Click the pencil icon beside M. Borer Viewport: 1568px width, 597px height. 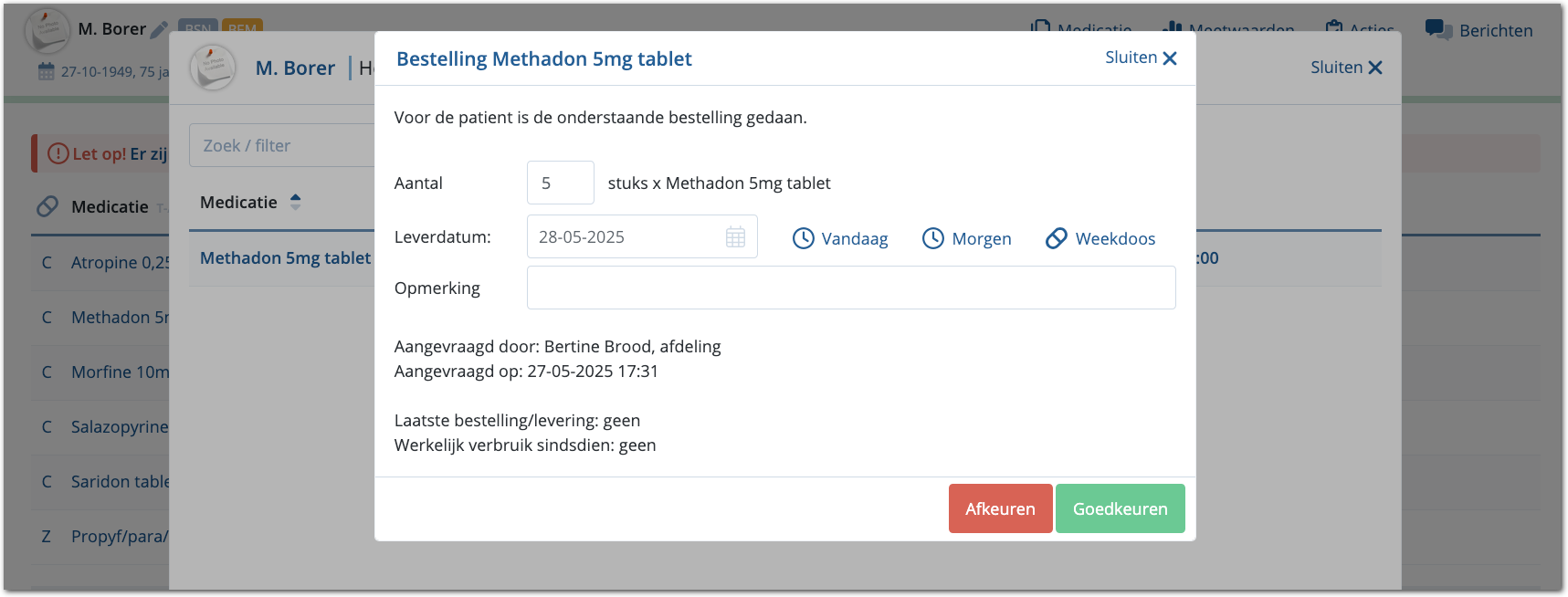pyautogui.click(x=159, y=30)
